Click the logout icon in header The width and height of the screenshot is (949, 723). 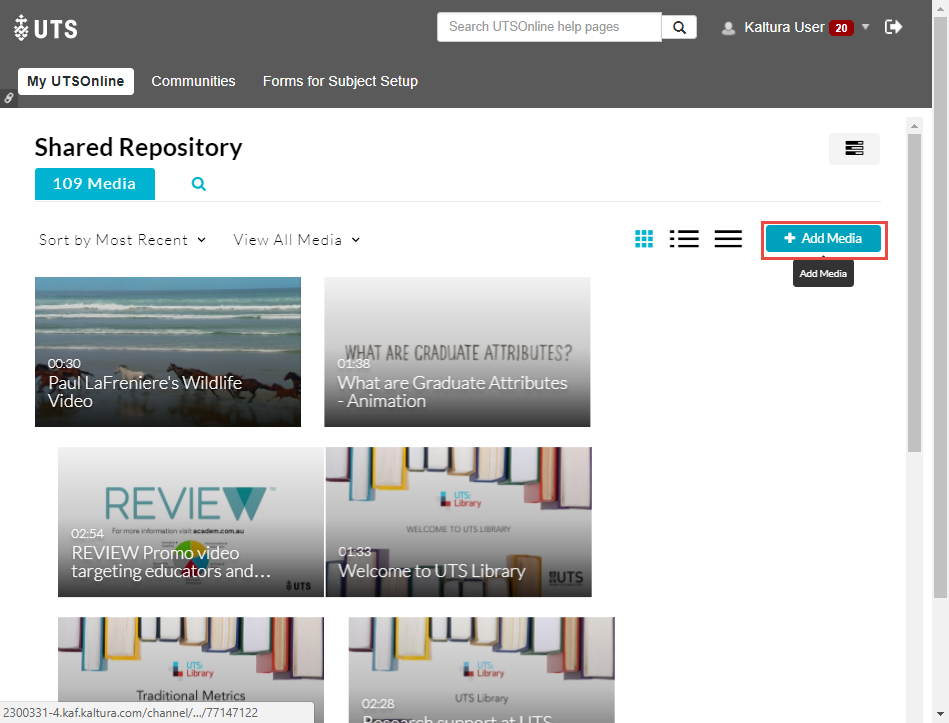[x=893, y=27]
